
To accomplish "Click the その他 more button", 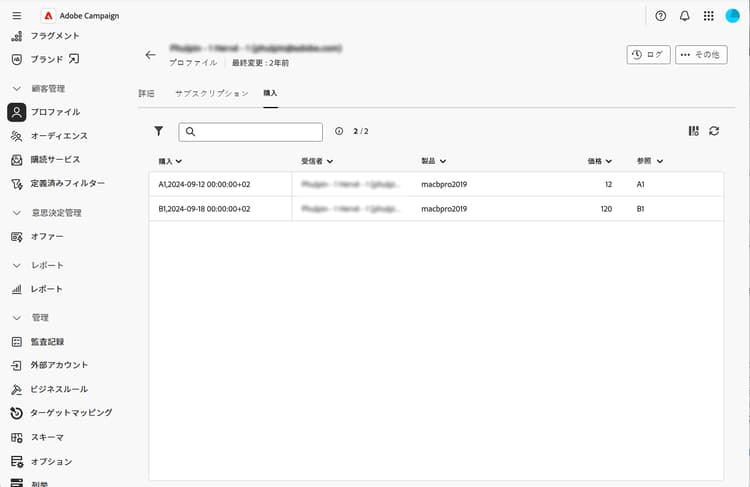I will coord(701,55).
